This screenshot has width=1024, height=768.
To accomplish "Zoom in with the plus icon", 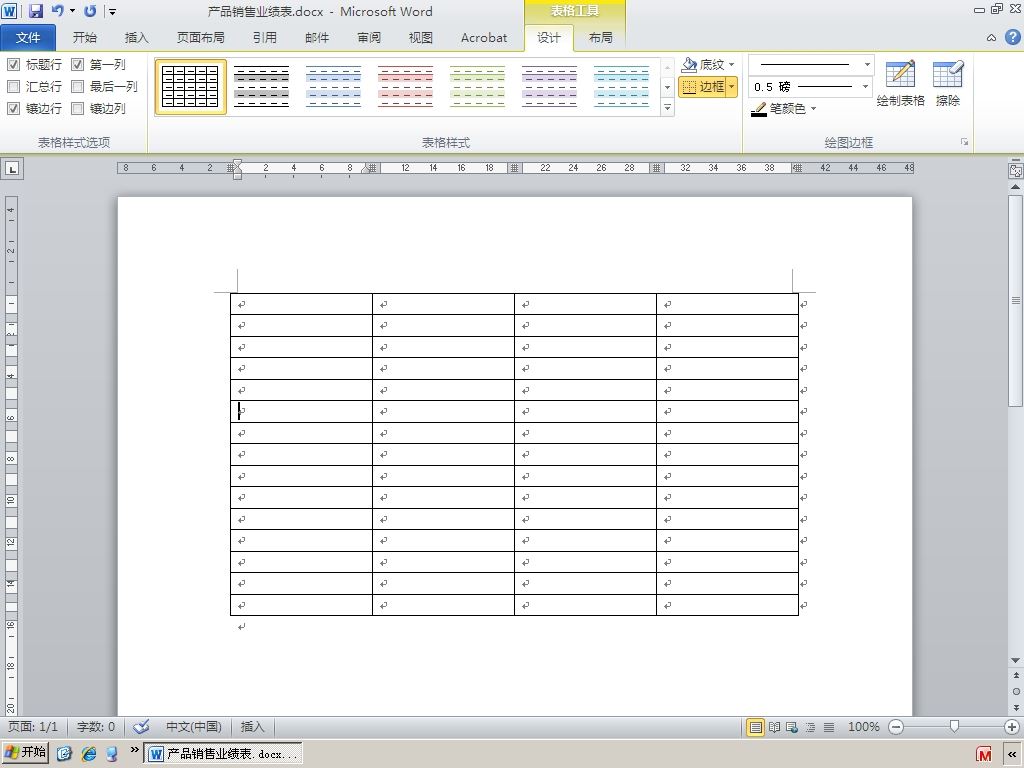I will click(x=1012, y=727).
